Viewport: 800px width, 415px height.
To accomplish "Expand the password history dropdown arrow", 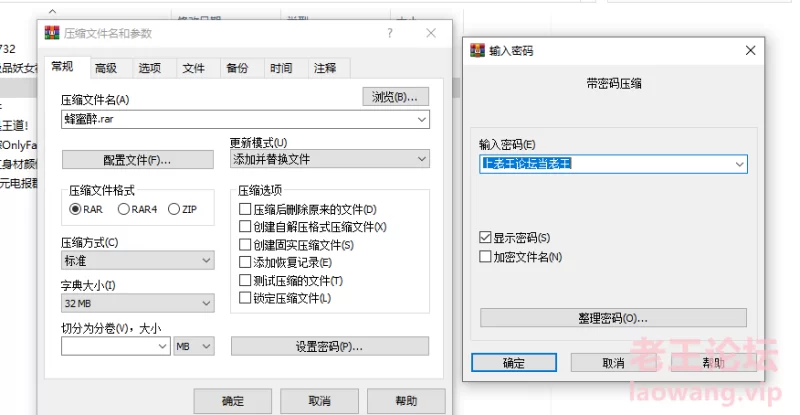I will pyautogui.click(x=739, y=163).
